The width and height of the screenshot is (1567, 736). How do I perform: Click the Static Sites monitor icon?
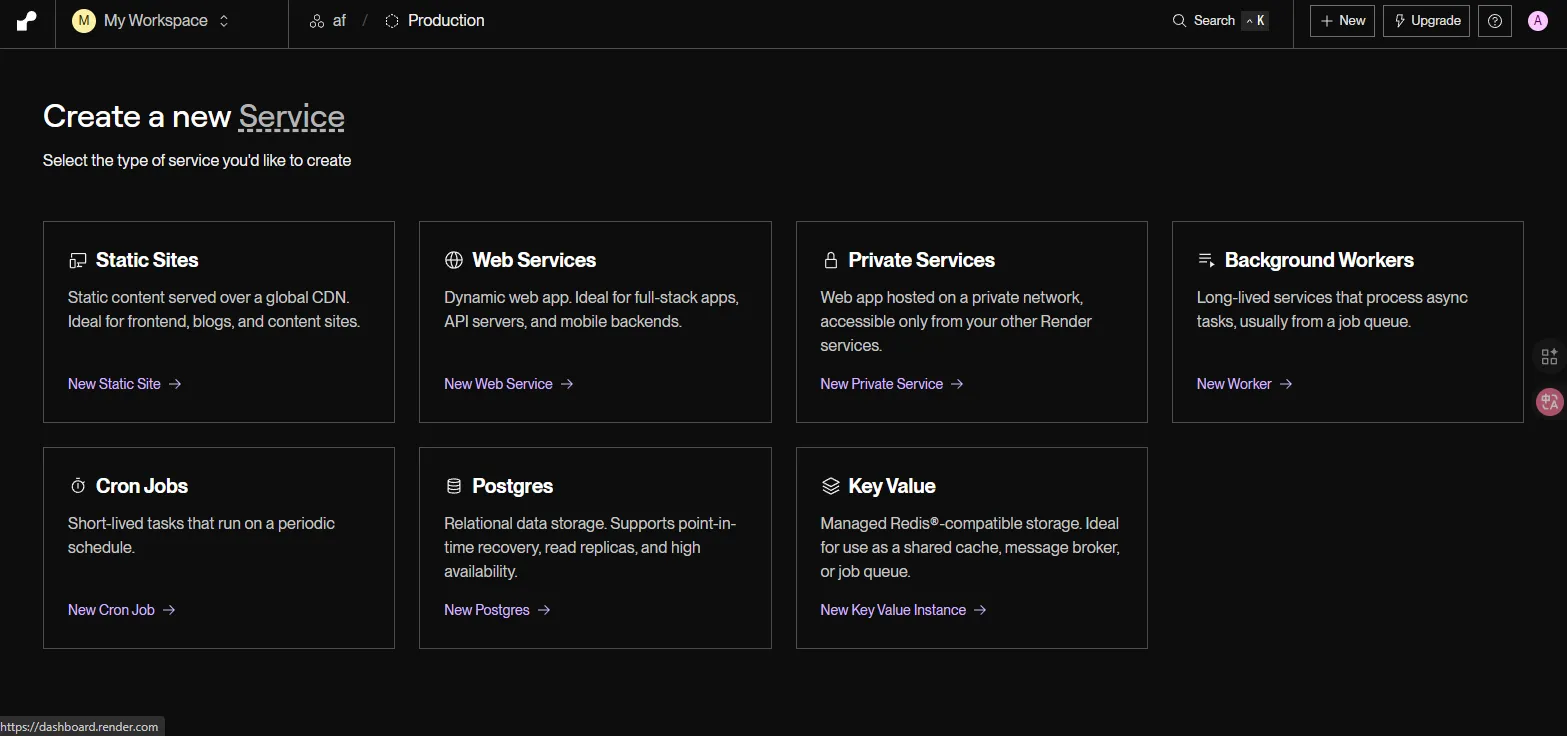[x=78, y=261]
